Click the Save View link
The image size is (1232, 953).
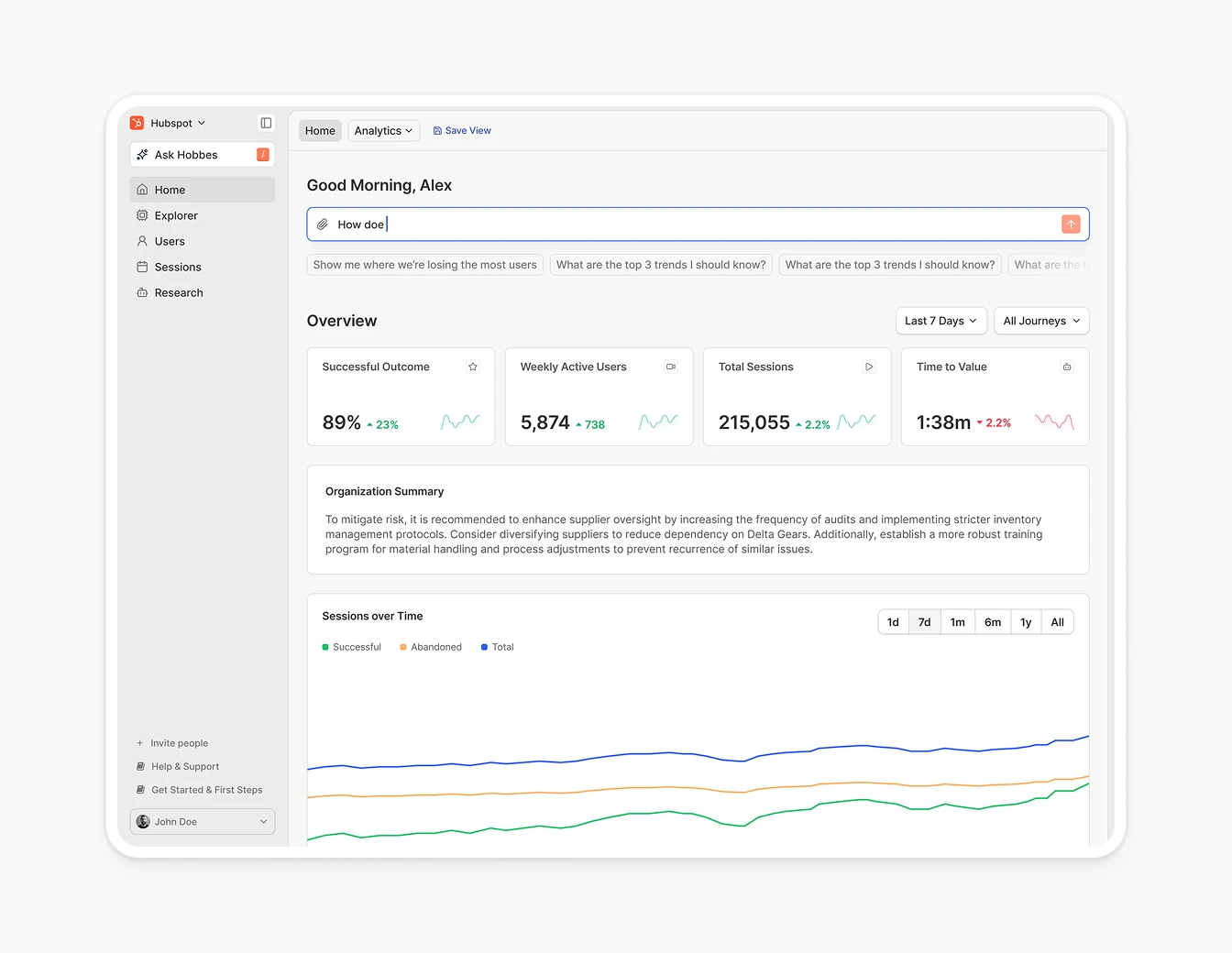pos(462,130)
